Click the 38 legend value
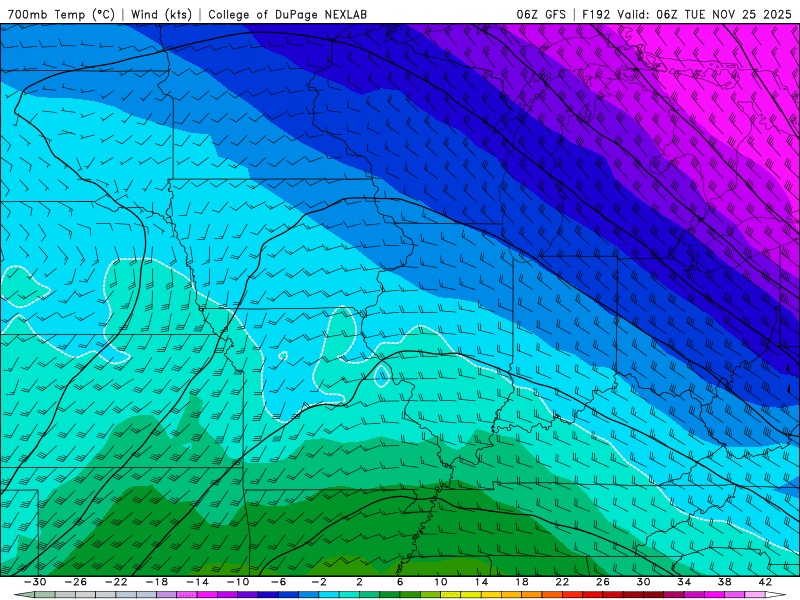 click(x=724, y=582)
